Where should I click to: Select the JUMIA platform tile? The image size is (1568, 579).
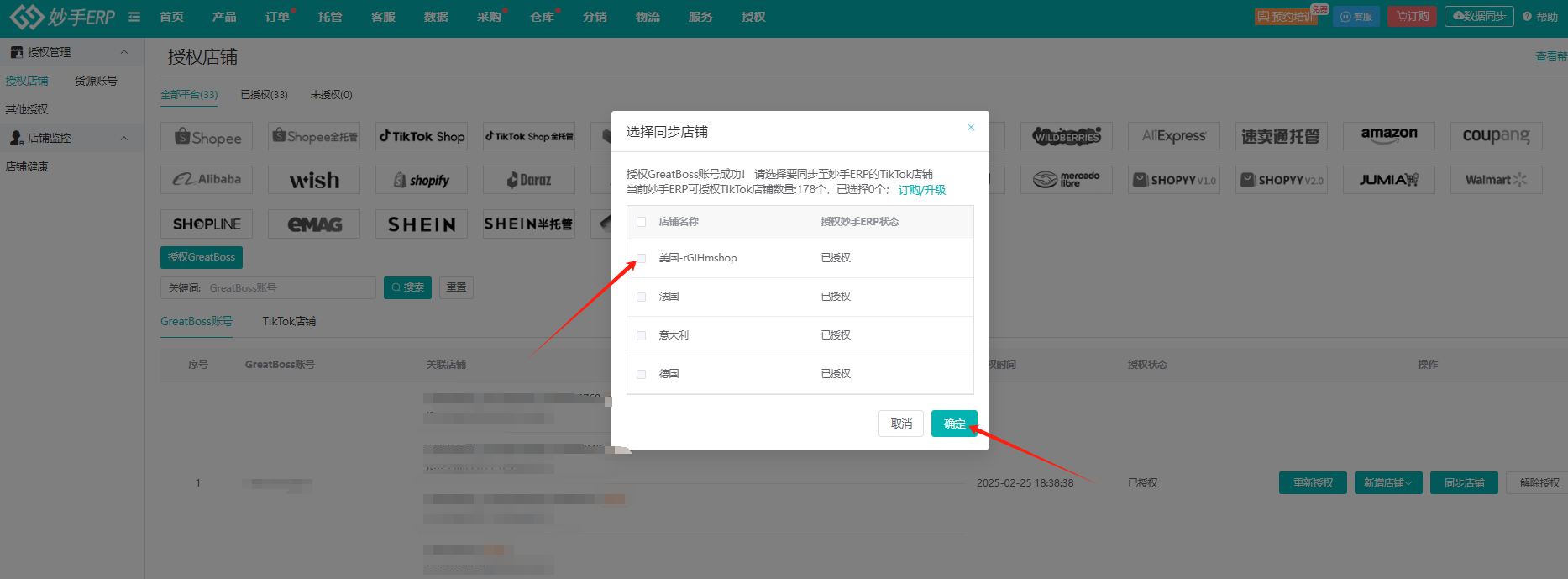tap(1389, 180)
